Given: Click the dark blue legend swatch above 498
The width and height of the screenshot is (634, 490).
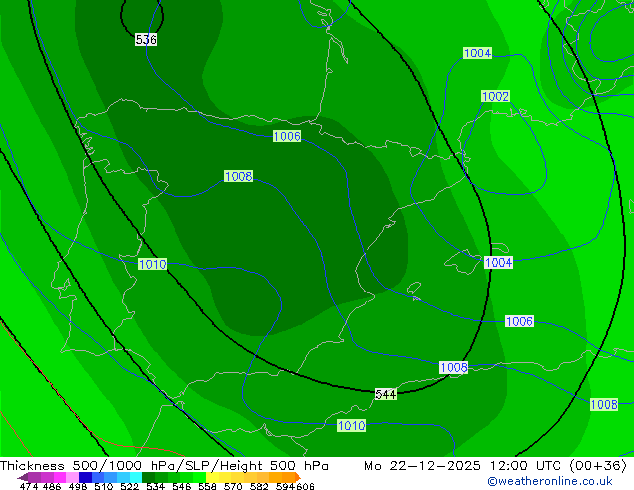Looking at the screenshot, I should 85,477.
